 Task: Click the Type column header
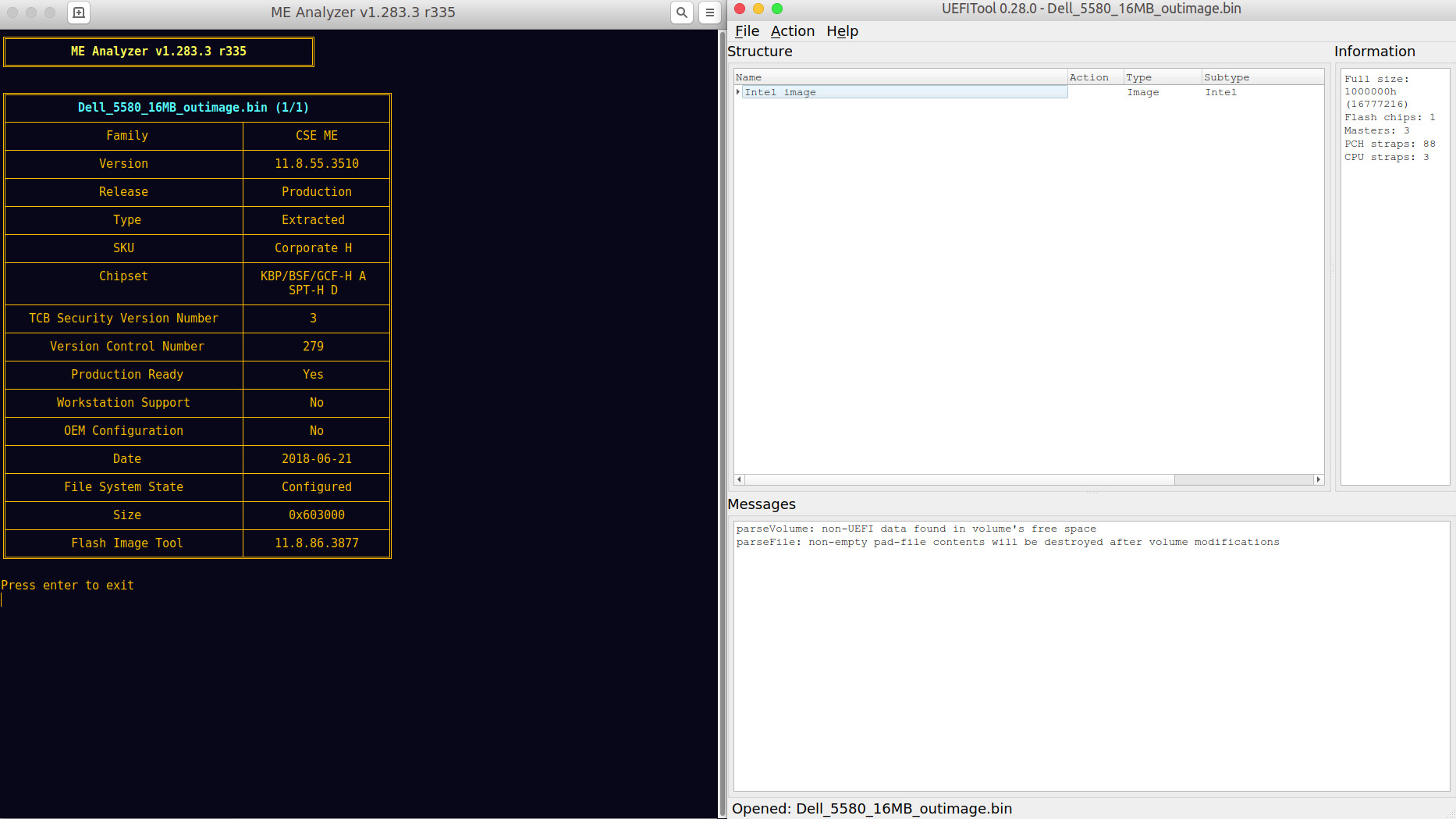click(x=1163, y=77)
